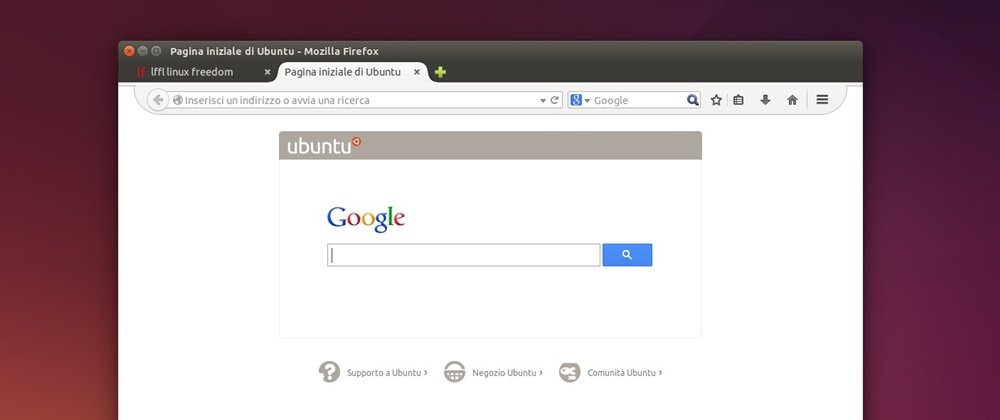This screenshot has height=420, width=1000.
Task: Click the bookmark star icon
Action: pyautogui.click(x=716, y=100)
